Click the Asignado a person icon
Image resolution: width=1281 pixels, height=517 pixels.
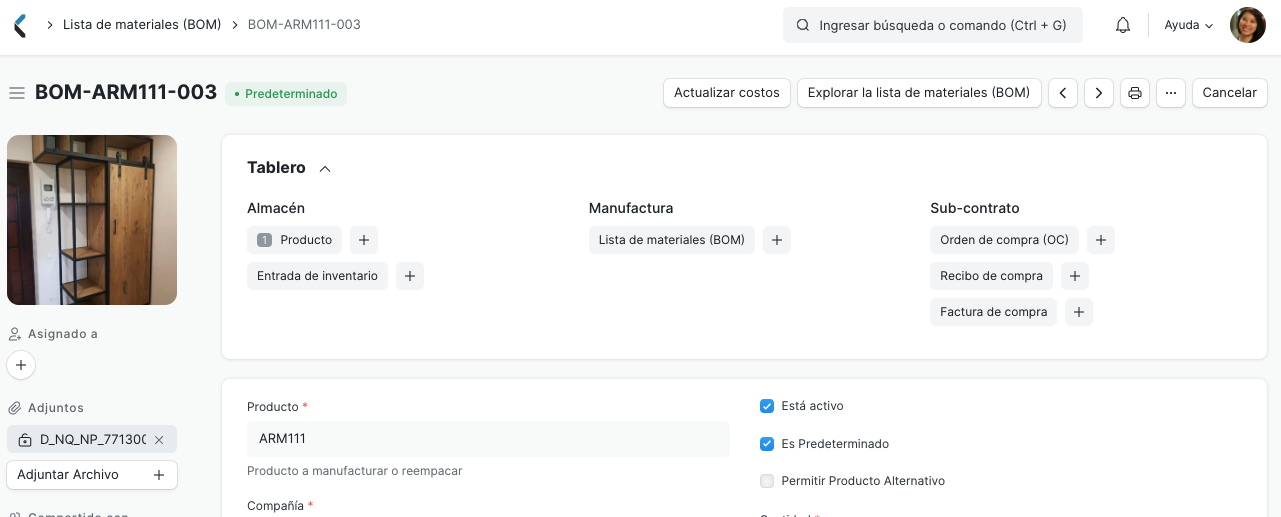point(15,334)
